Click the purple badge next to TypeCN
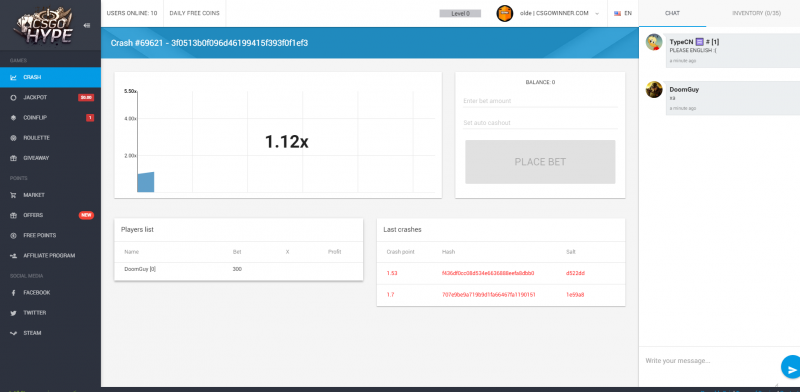The image size is (800, 392). click(x=700, y=42)
